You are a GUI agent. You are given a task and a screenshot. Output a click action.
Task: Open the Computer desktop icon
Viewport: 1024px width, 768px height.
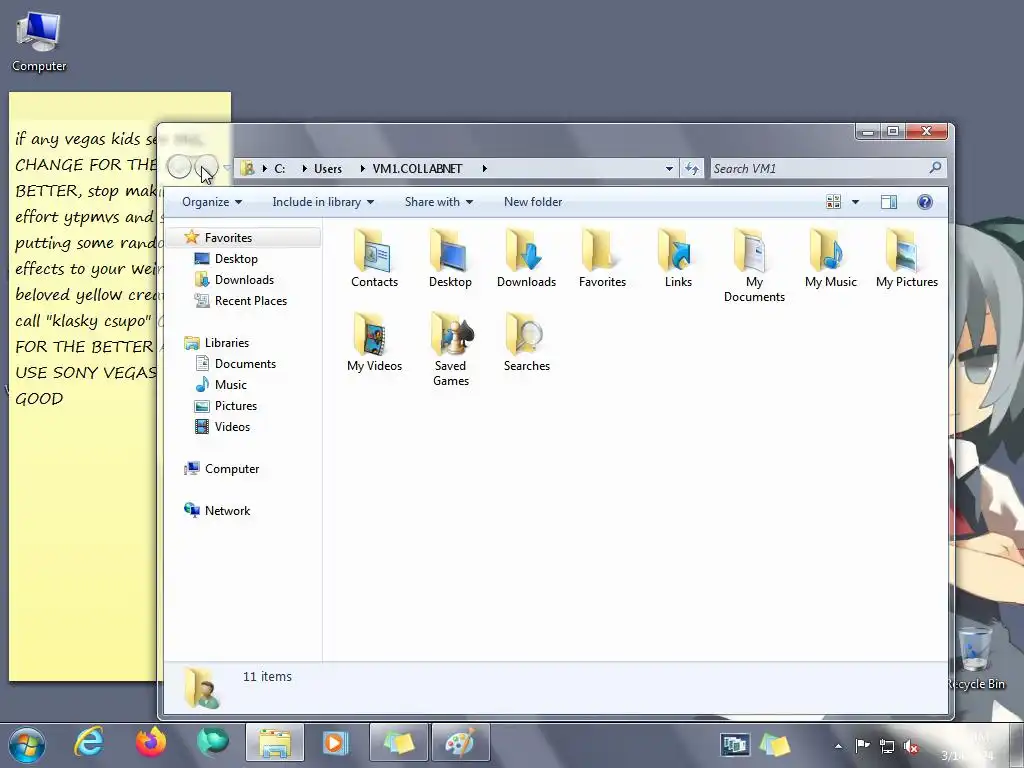(x=39, y=42)
